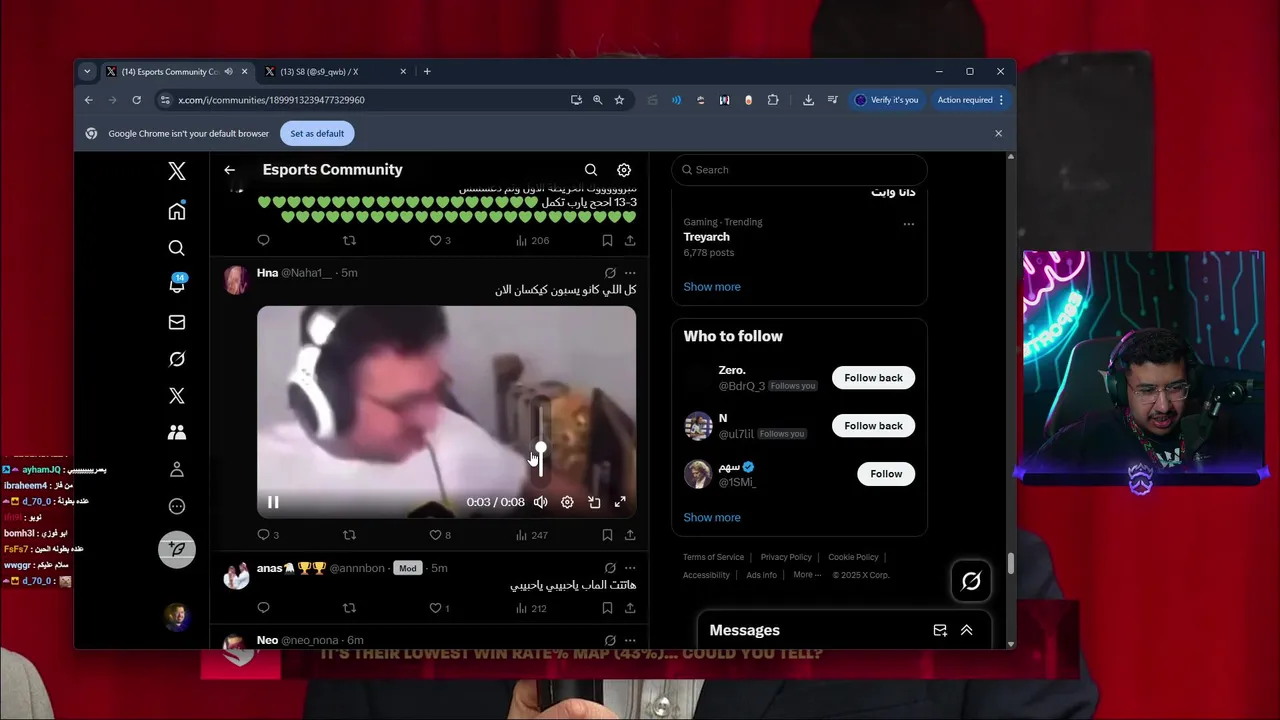The height and width of the screenshot is (720, 1280).
Task: Open floating Grok button bottom right
Action: pyautogui.click(x=971, y=581)
